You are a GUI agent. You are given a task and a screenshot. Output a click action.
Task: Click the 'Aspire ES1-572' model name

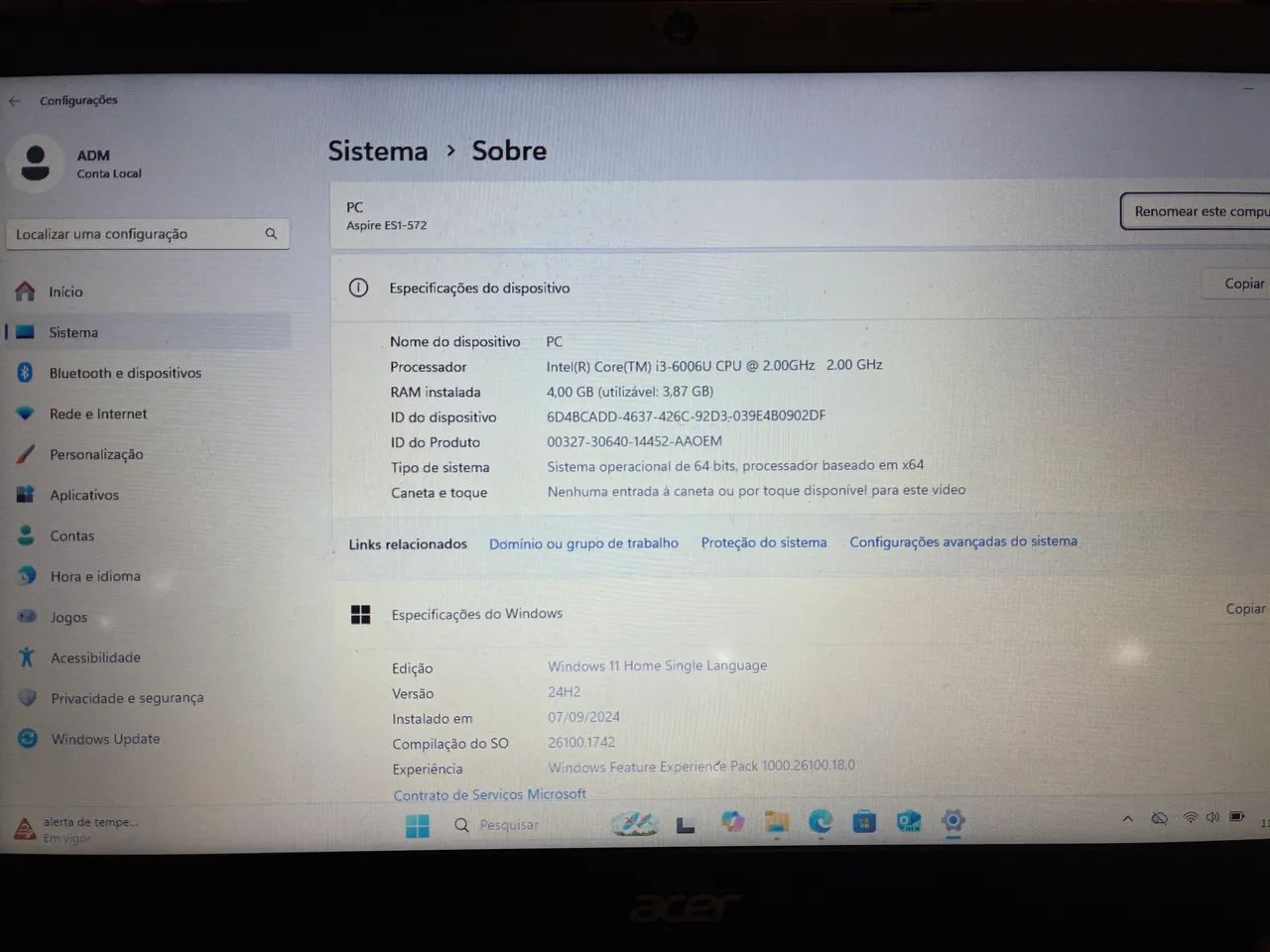tap(386, 225)
